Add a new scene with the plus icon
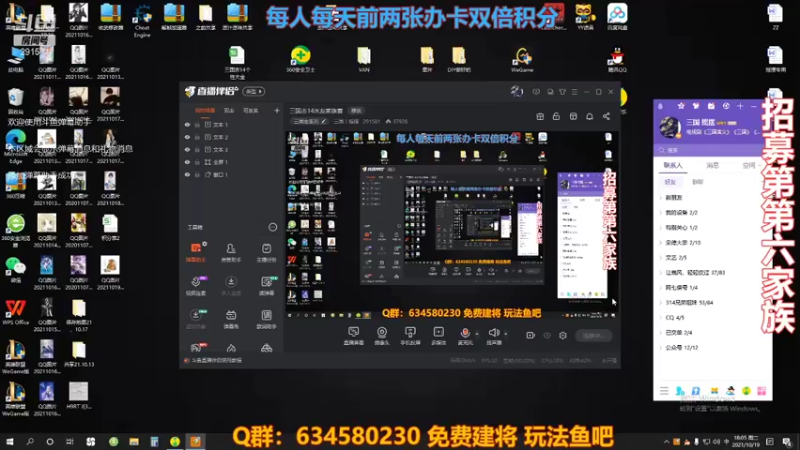 tap(277, 110)
